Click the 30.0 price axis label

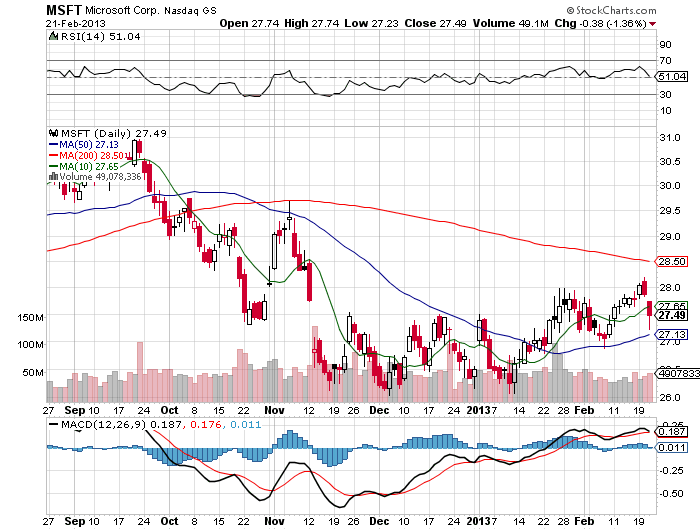pos(670,185)
